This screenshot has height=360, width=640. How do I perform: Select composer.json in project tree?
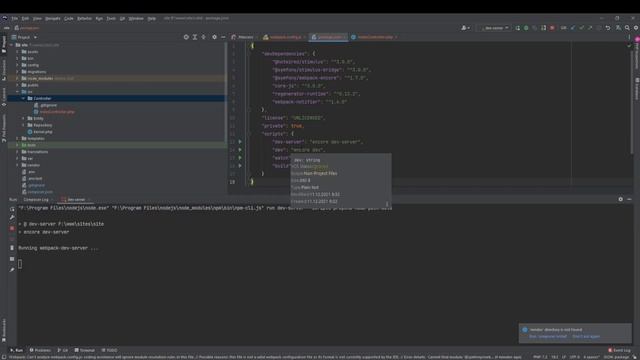(40, 192)
